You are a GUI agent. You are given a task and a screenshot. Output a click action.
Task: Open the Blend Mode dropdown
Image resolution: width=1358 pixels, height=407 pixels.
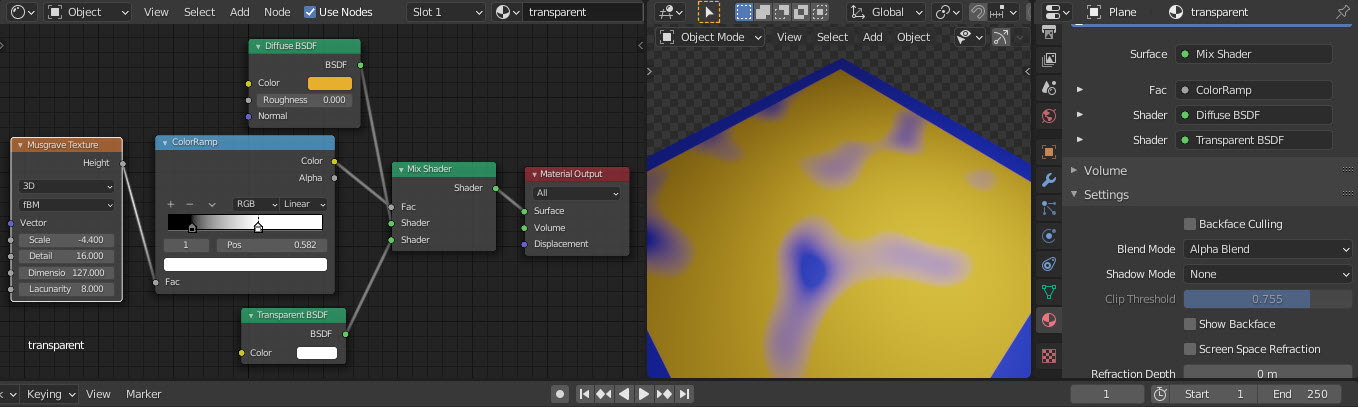(x=1267, y=249)
